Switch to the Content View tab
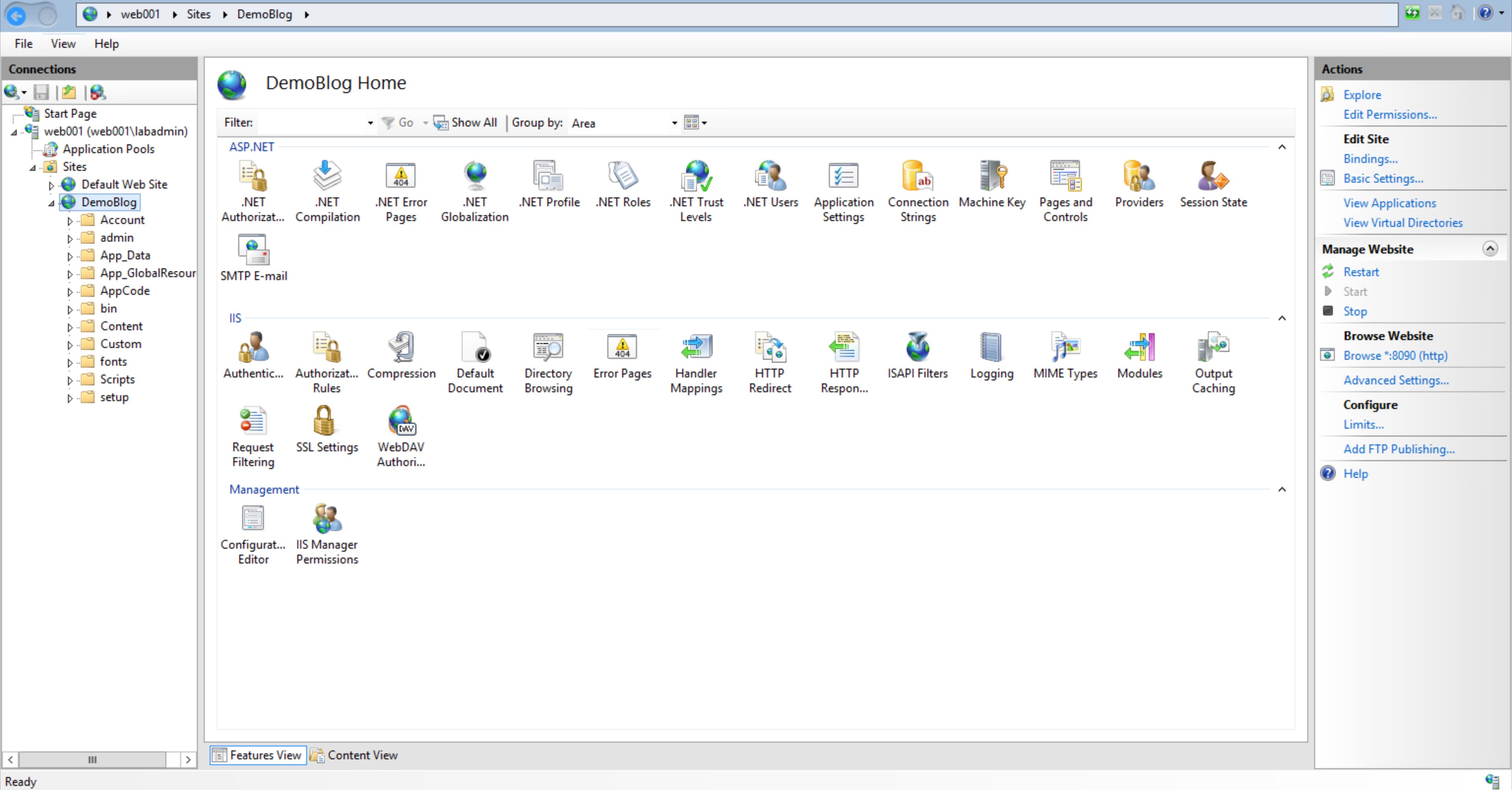Screen dimensions: 1512x790 354,755
